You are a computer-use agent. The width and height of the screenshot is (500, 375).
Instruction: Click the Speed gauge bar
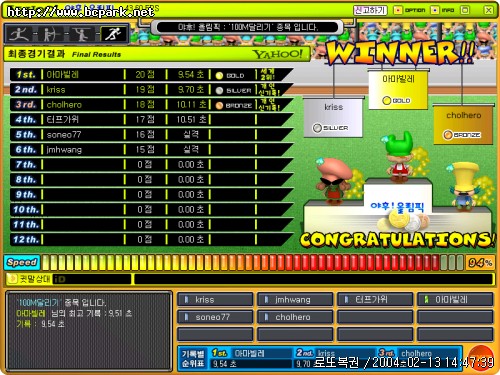(x=252, y=263)
